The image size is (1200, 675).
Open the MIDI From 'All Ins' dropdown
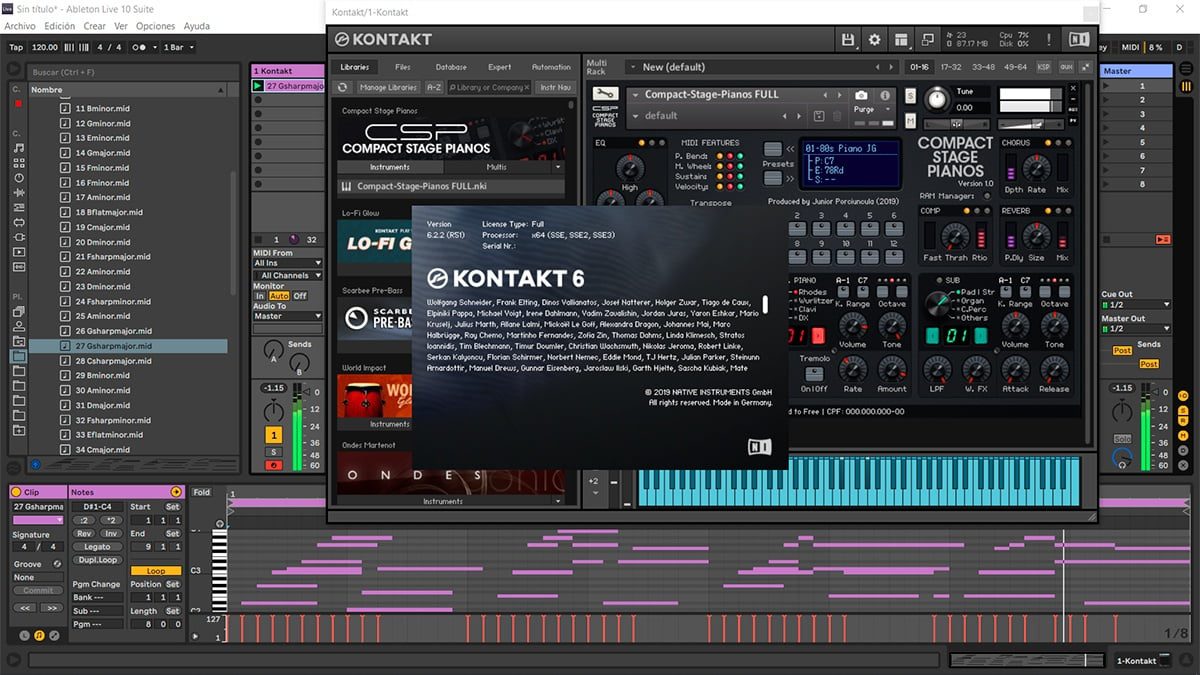288,263
